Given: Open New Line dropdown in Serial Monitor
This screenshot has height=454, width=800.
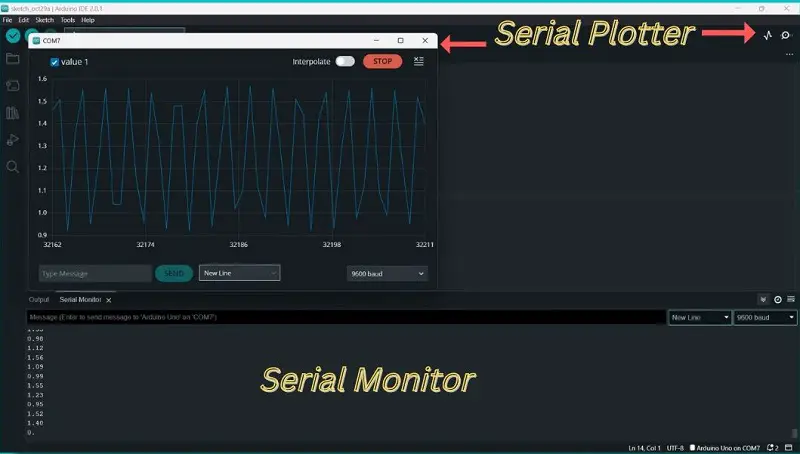Looking at the screenshot, I should coord(700,317).
